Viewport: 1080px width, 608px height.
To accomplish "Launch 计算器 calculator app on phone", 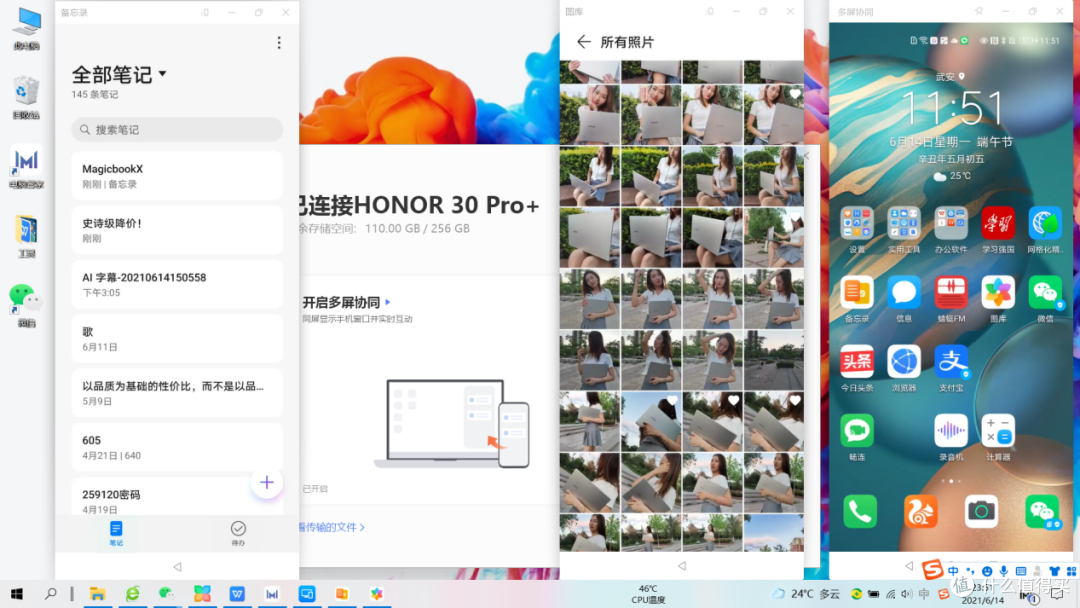I will pos(998,437).
